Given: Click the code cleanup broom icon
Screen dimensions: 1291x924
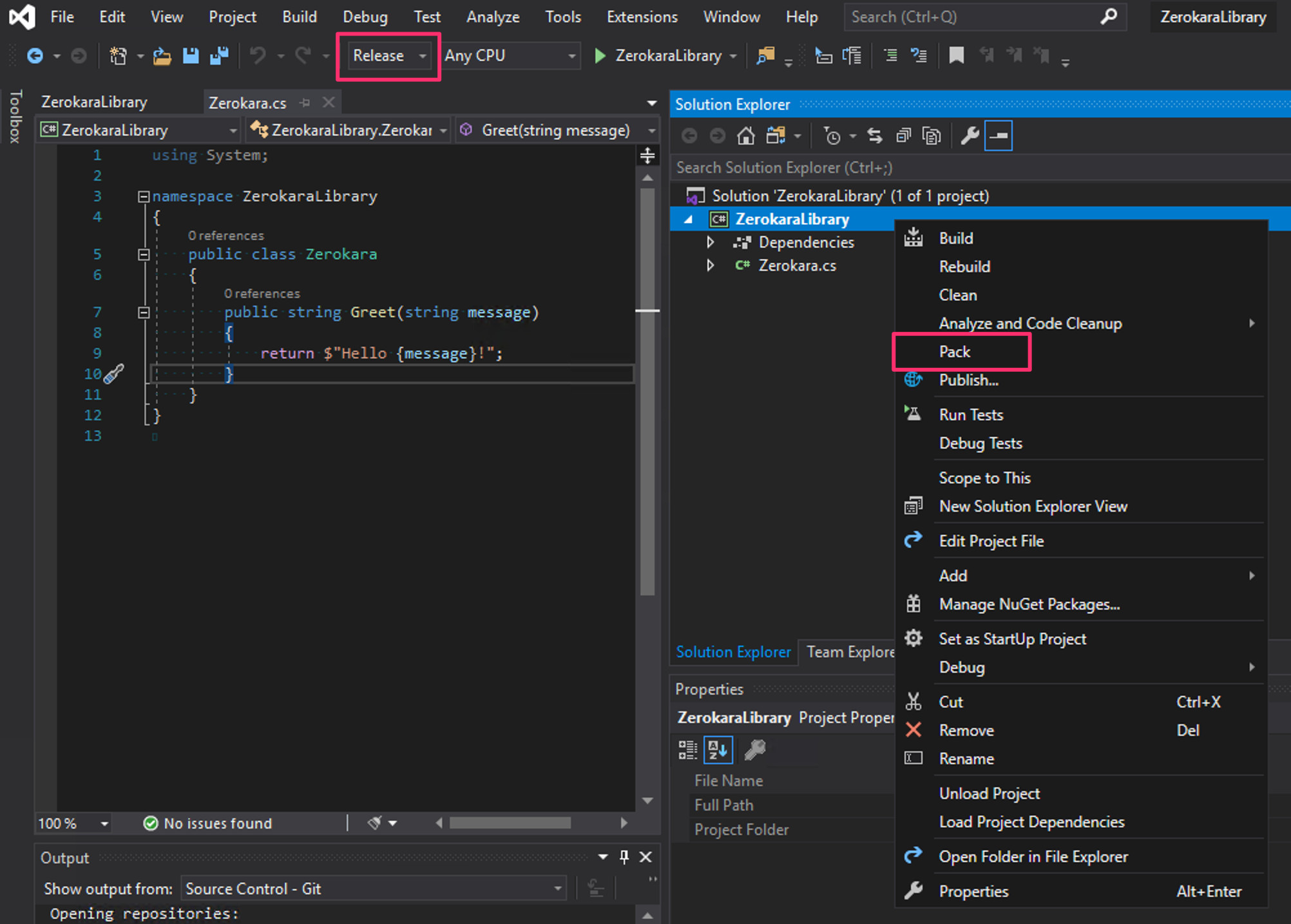Looking at the screenshot, I should 375,823.
